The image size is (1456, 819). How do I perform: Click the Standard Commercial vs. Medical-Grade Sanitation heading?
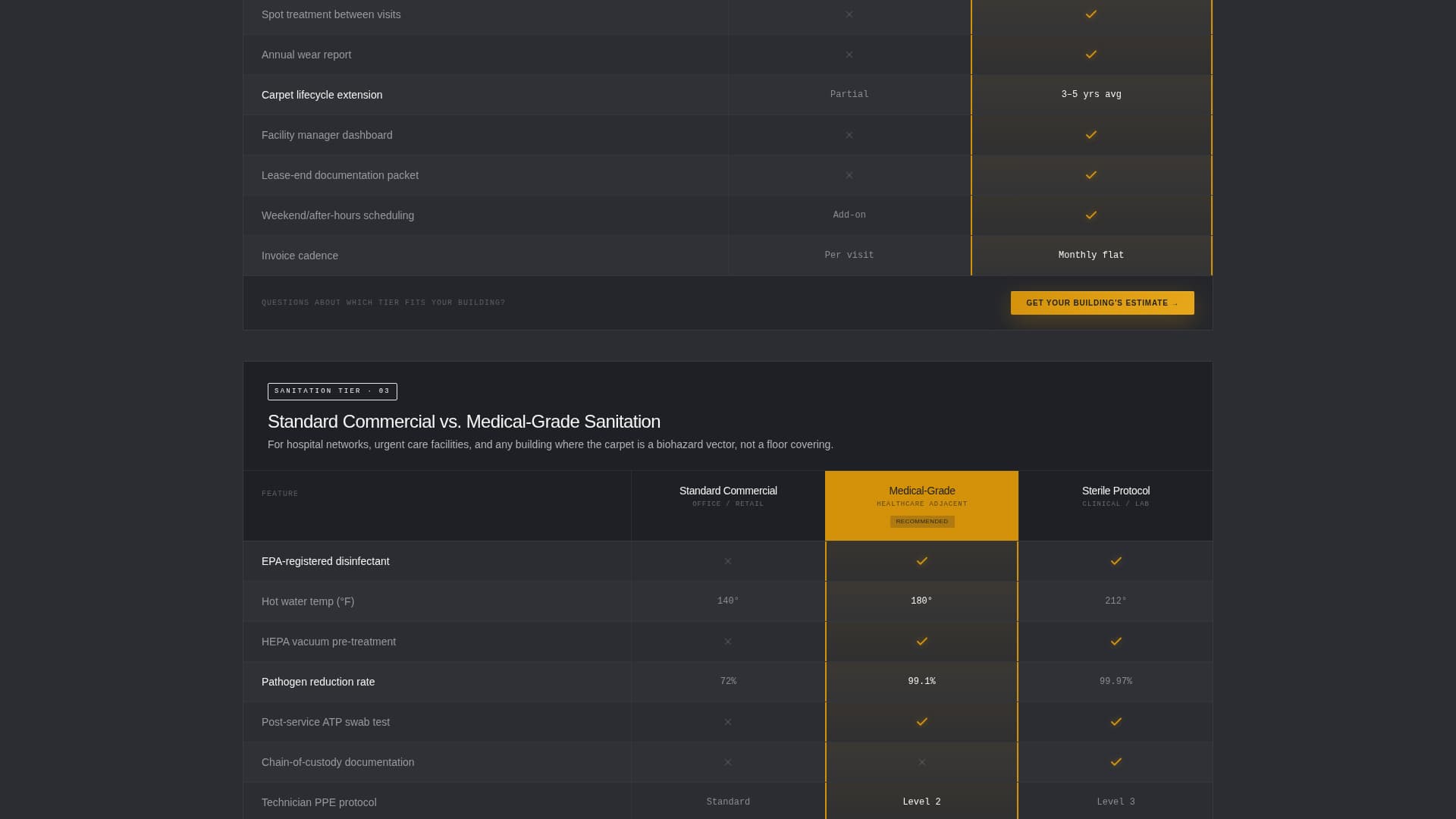[x=464, y=422]
